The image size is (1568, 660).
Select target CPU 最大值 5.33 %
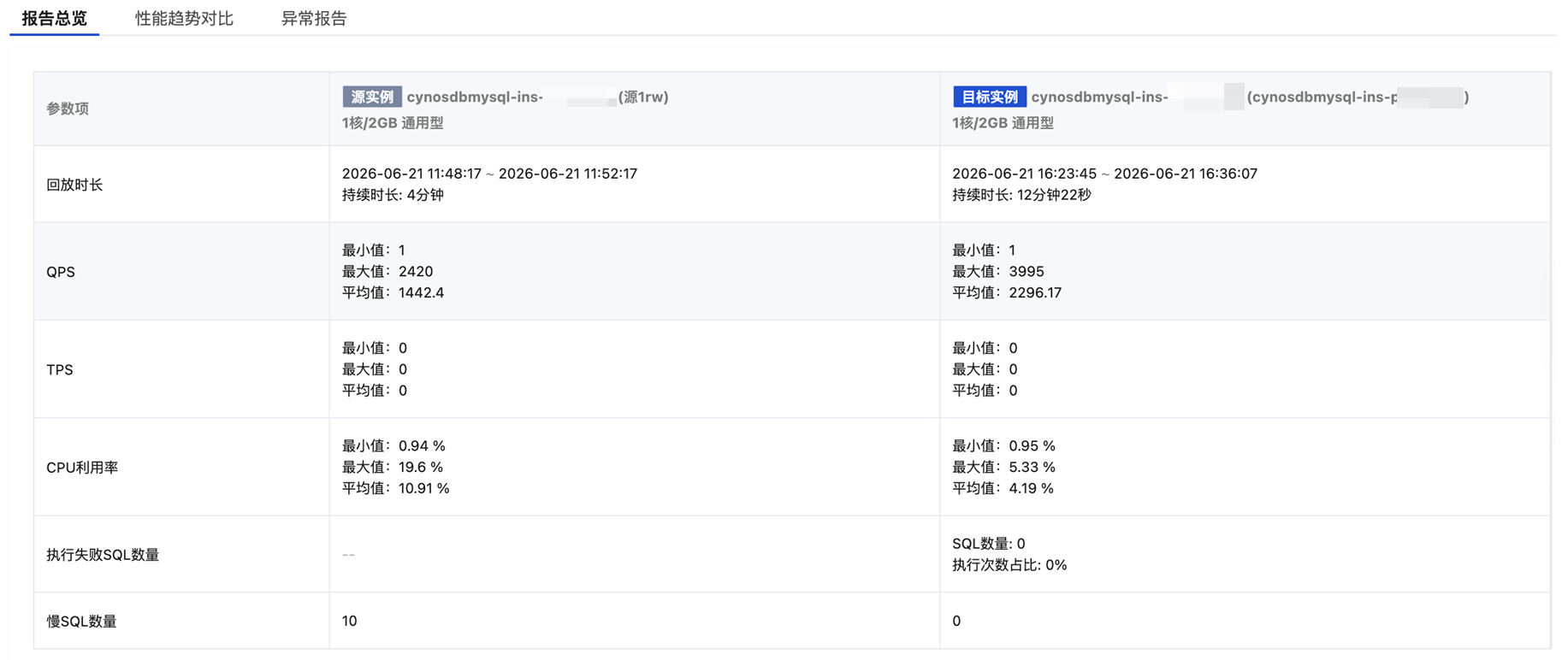coord(1003,467)
